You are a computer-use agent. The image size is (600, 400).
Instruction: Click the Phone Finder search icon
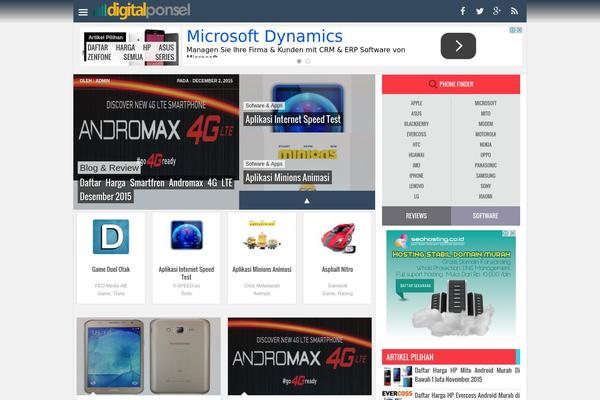(432, 84)
